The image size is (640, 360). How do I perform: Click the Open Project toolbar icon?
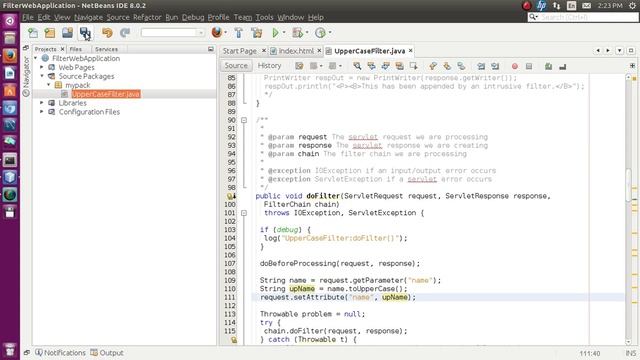[x=67, y=33]
